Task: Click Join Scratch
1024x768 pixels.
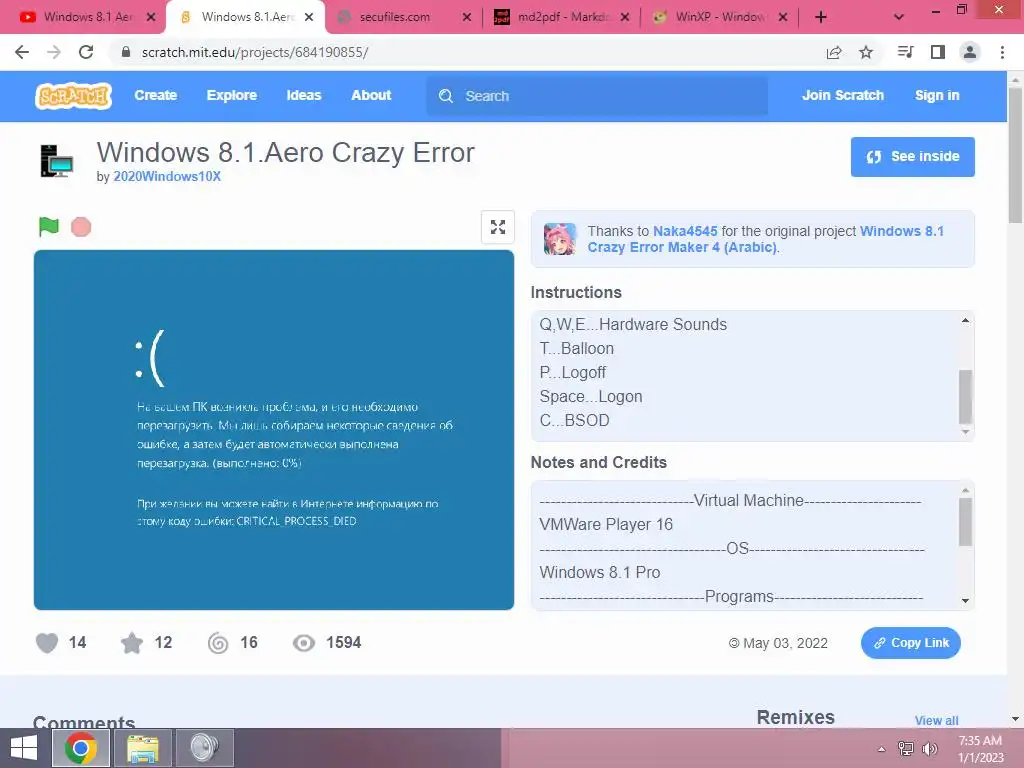Action: (842, 95)
